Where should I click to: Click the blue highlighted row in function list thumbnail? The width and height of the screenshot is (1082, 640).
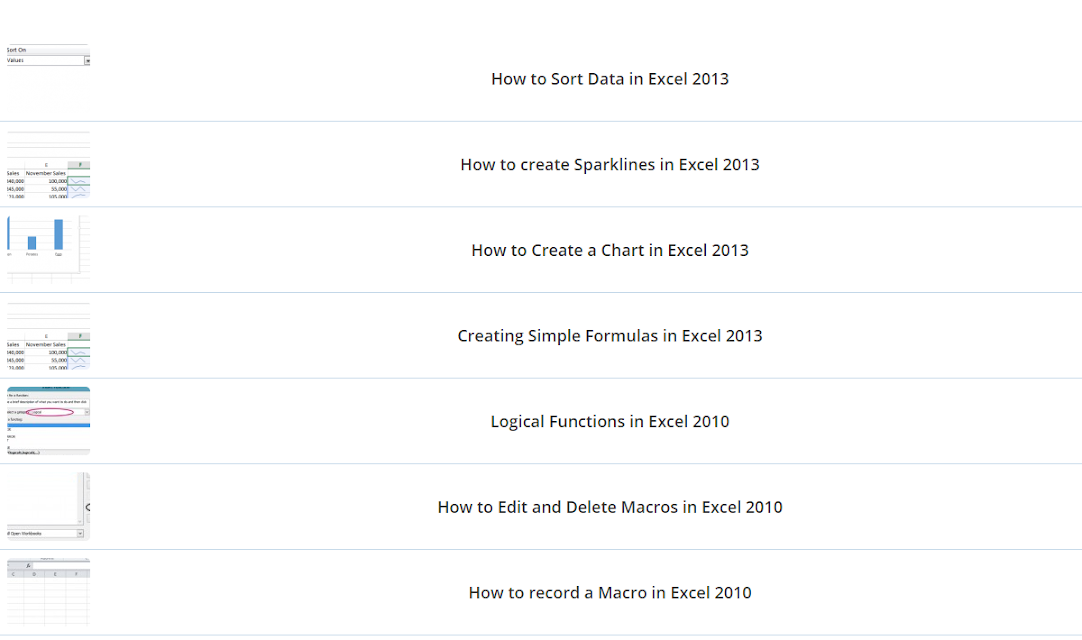(47, 425)
